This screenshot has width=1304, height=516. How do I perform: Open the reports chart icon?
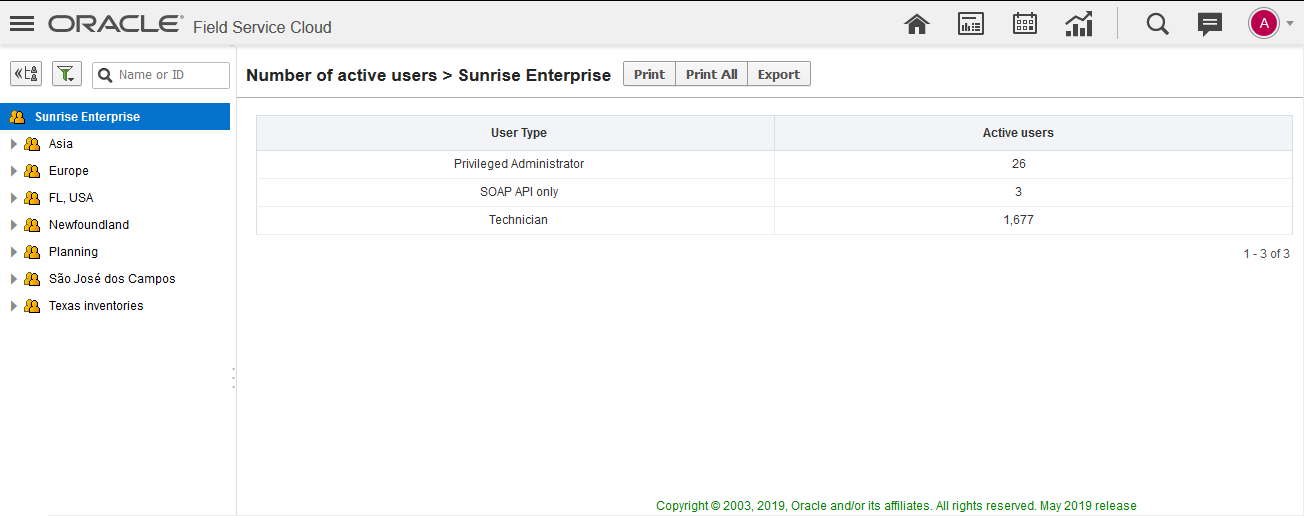[x=1079, y=24]
